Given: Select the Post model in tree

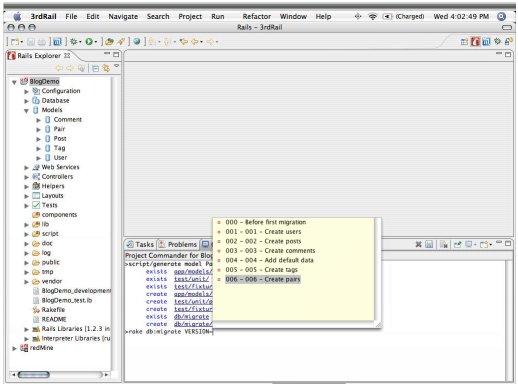Looking at the screenshot, I should (x=60, y=138).
